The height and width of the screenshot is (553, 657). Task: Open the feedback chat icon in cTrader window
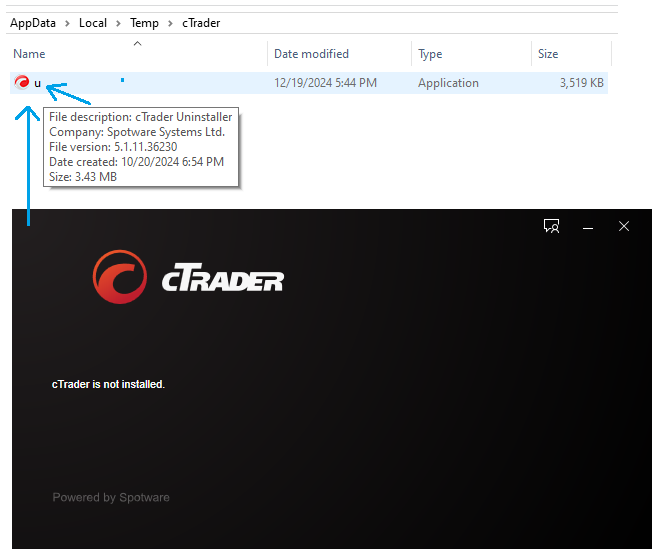(551, 226)
